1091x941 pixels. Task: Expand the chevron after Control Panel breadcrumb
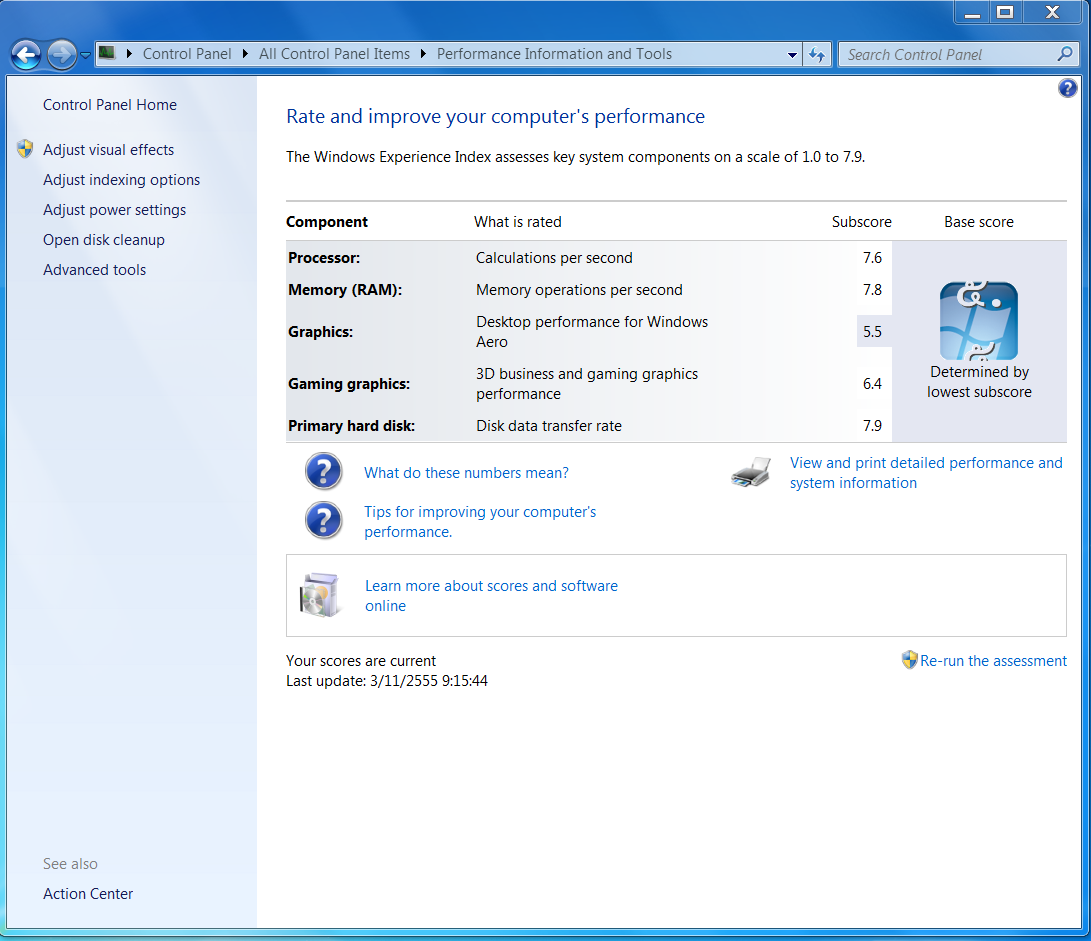coord(245,54)
